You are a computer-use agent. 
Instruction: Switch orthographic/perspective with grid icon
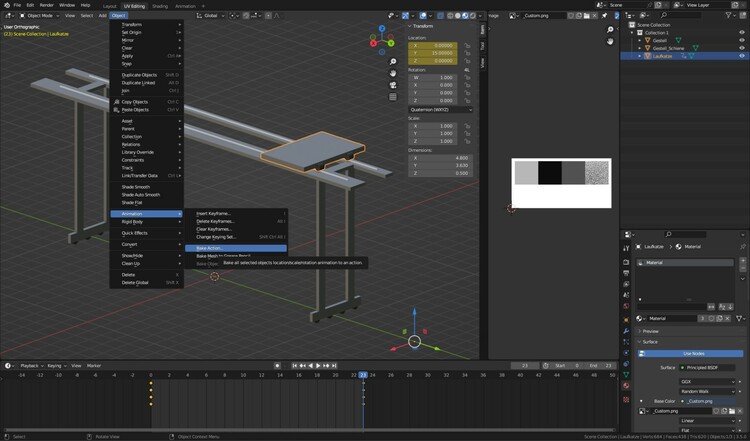(x=394, y=96)
